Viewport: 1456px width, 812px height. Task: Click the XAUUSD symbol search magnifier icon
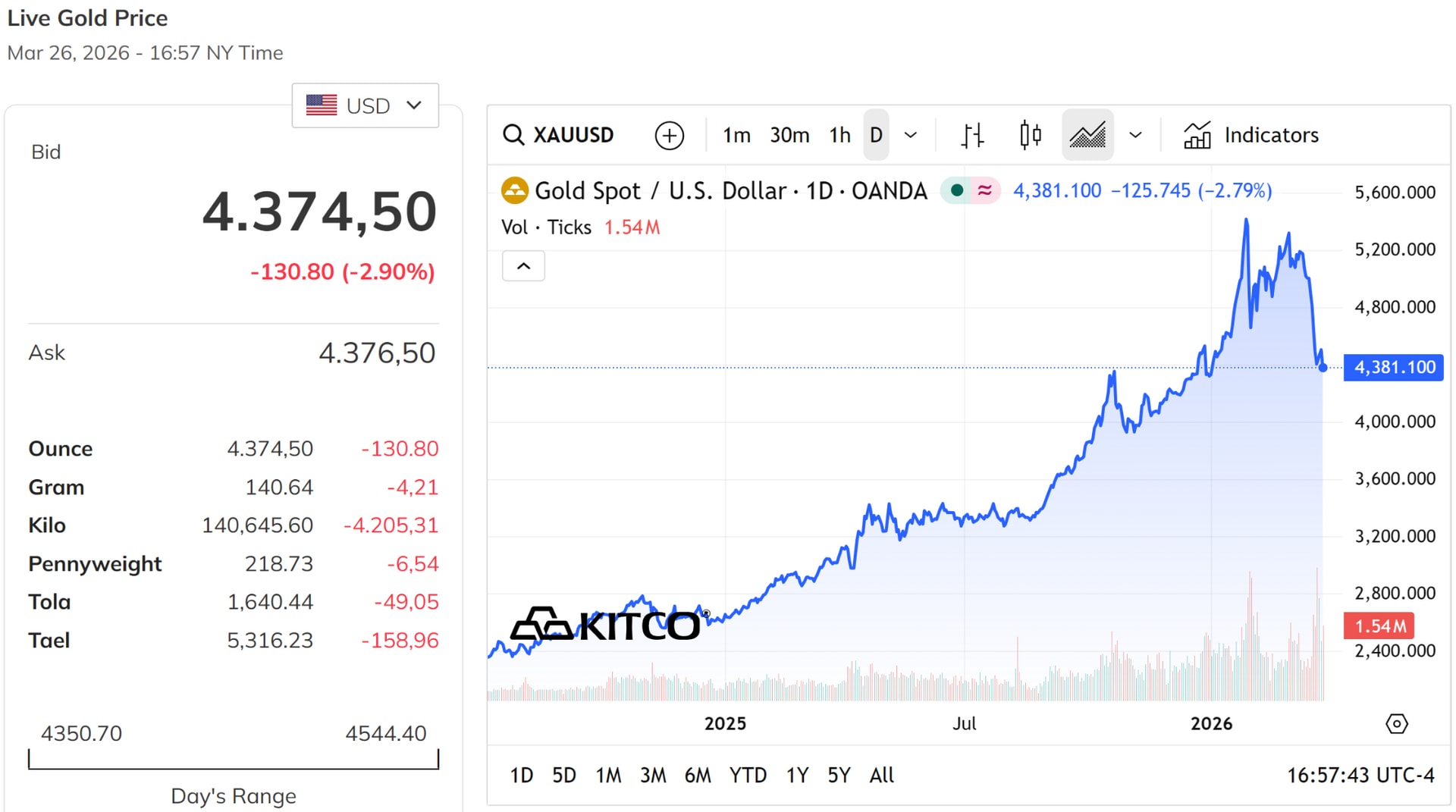coord(513,135)
